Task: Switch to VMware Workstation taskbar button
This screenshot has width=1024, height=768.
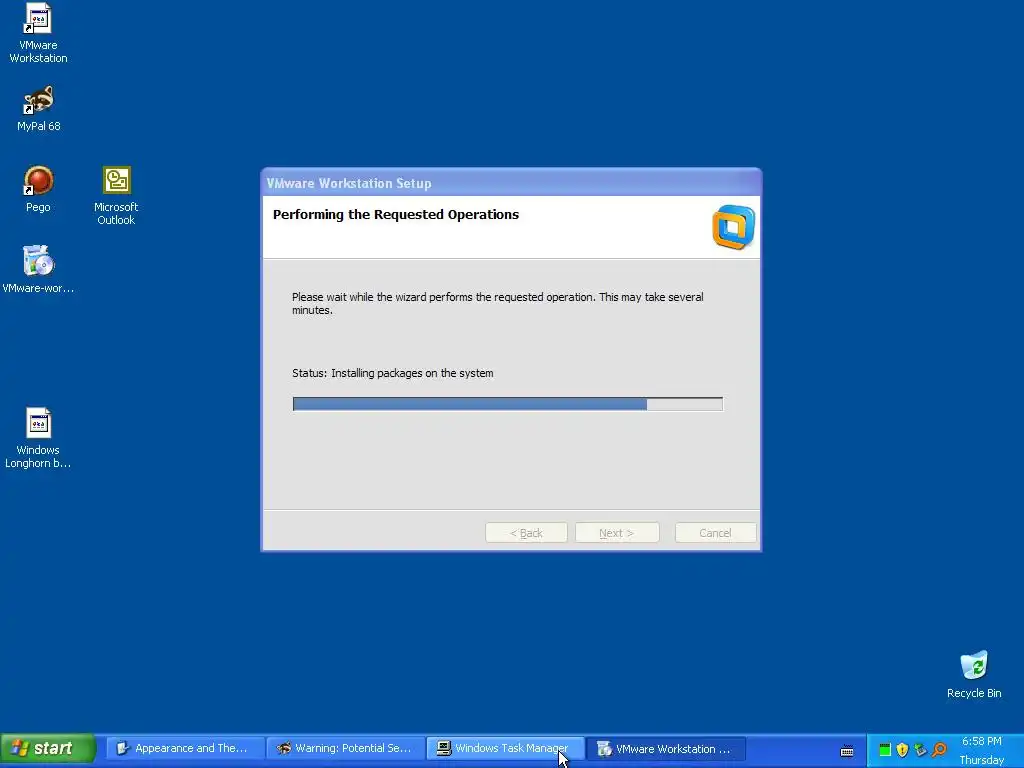Action: point(665,748)
